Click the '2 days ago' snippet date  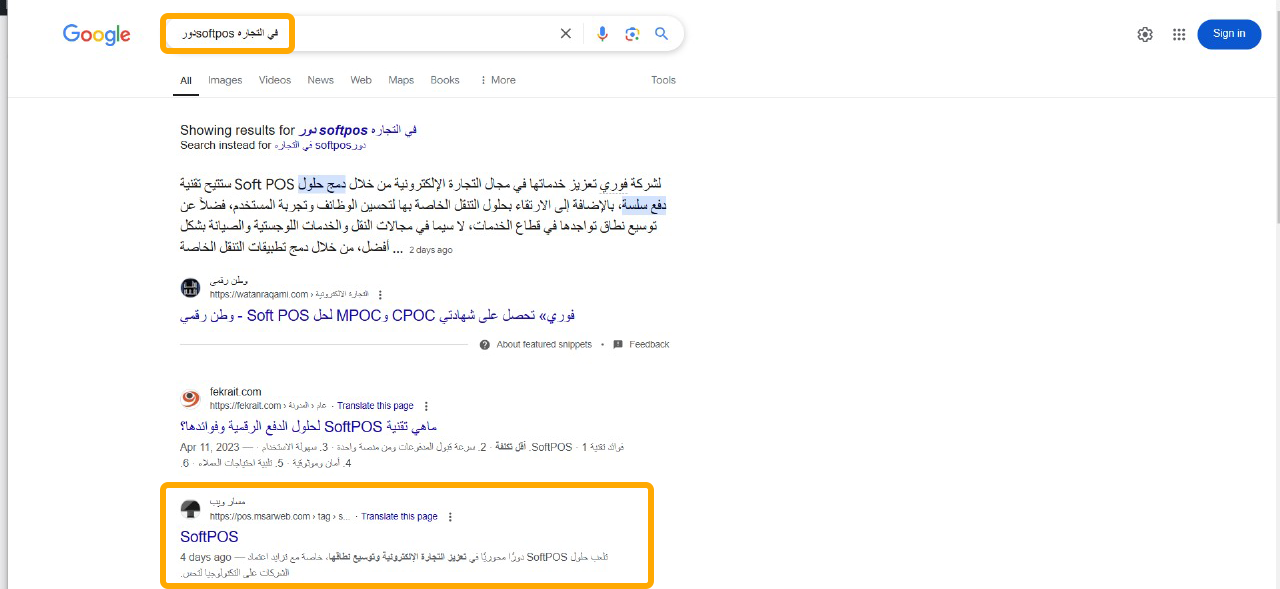[x=431, y=250]
